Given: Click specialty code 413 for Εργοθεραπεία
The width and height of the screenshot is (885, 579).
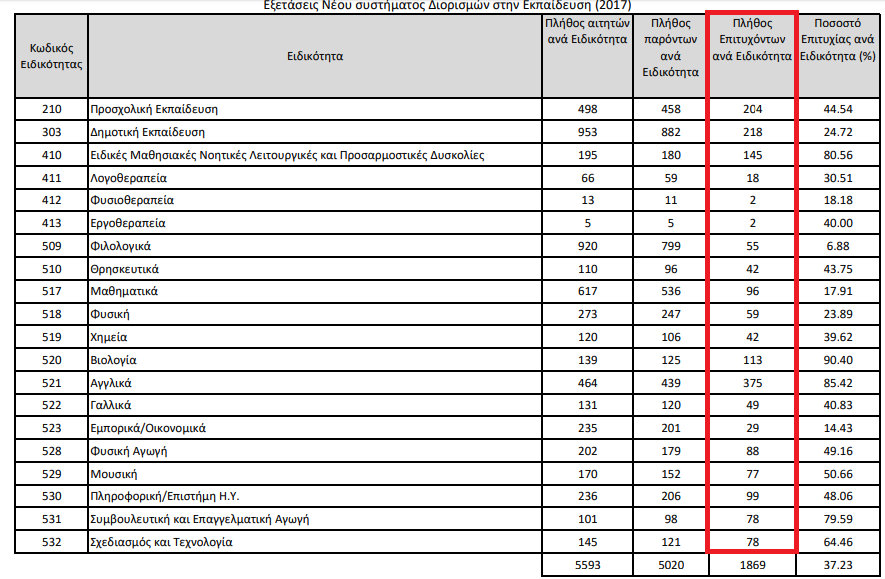Looking at the screenshot, I should tap(51, 223).
